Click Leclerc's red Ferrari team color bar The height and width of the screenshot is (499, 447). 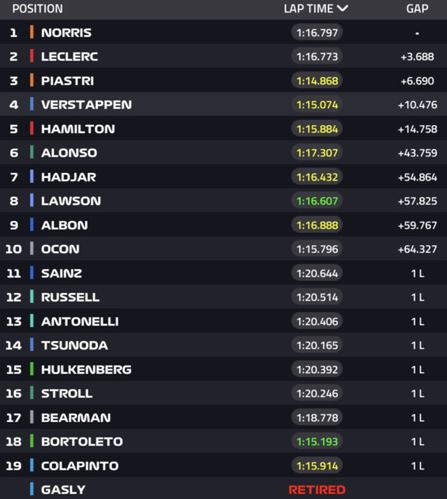point(32,56)
